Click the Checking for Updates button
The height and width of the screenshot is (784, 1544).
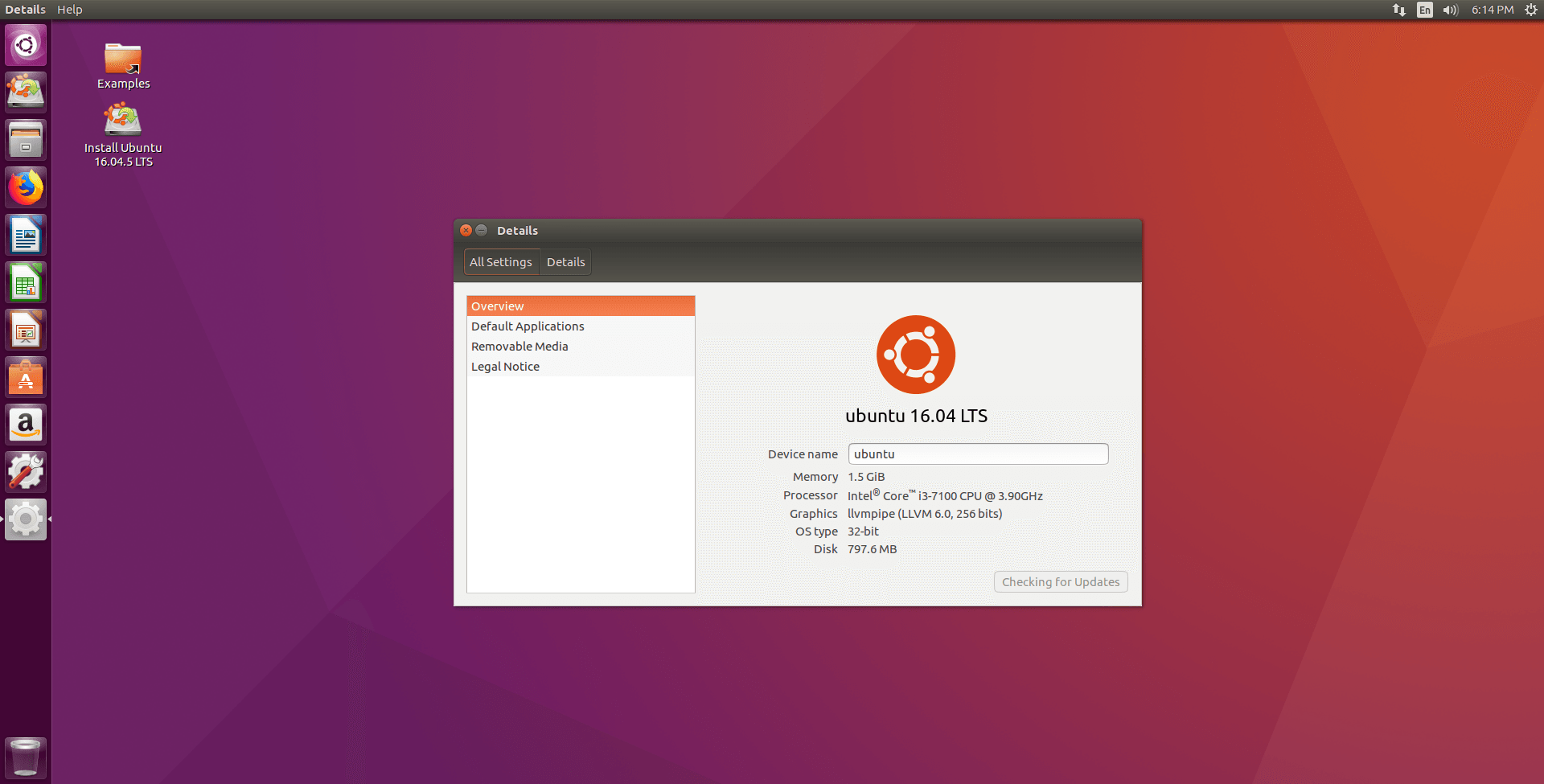pos(1061,582)
